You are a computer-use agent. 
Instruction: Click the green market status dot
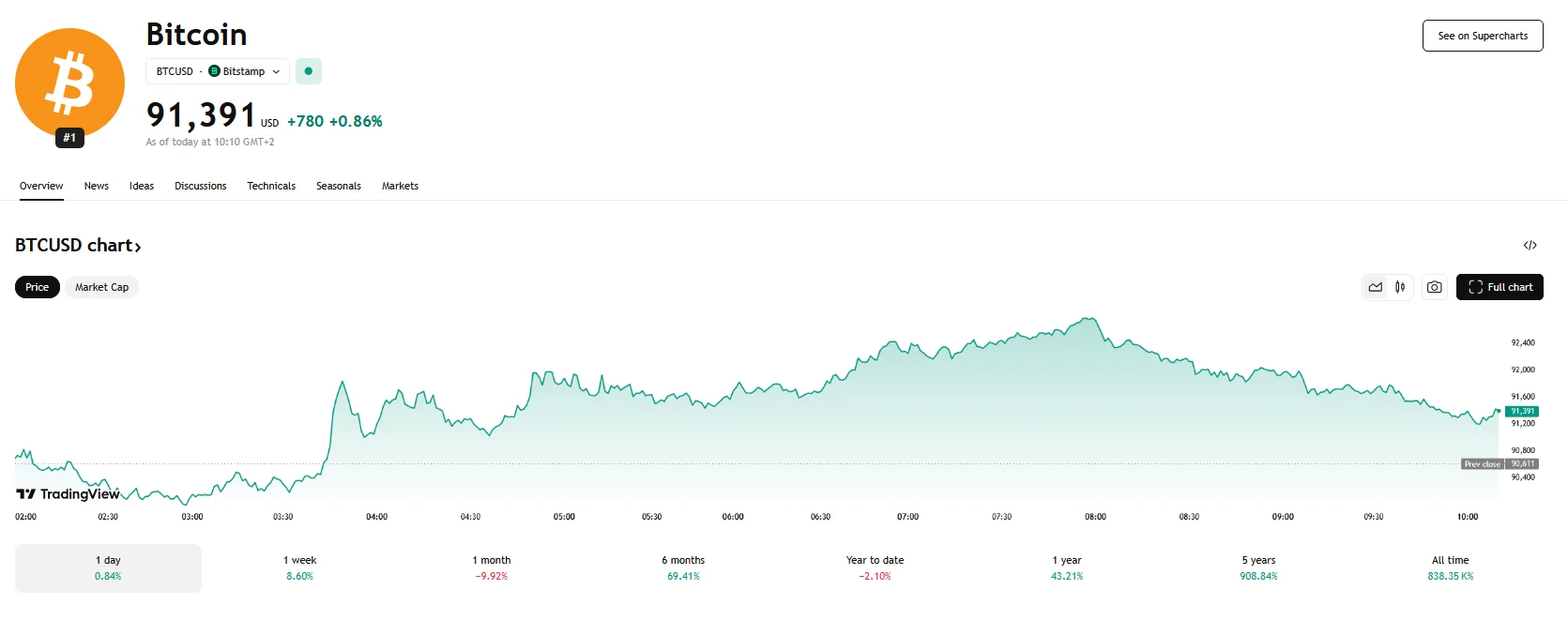[309, 71]
